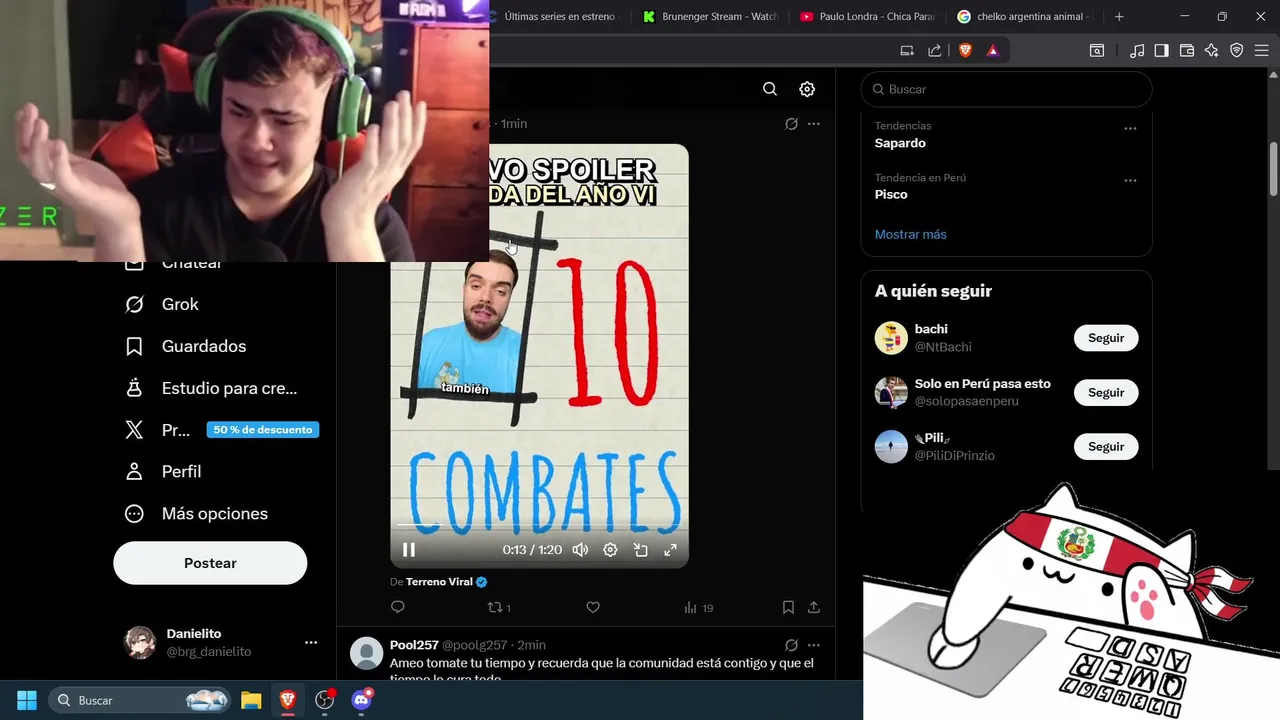Click the share page icon in address bar
This screenshot has height=720, width=1280.
click(935, 50)
